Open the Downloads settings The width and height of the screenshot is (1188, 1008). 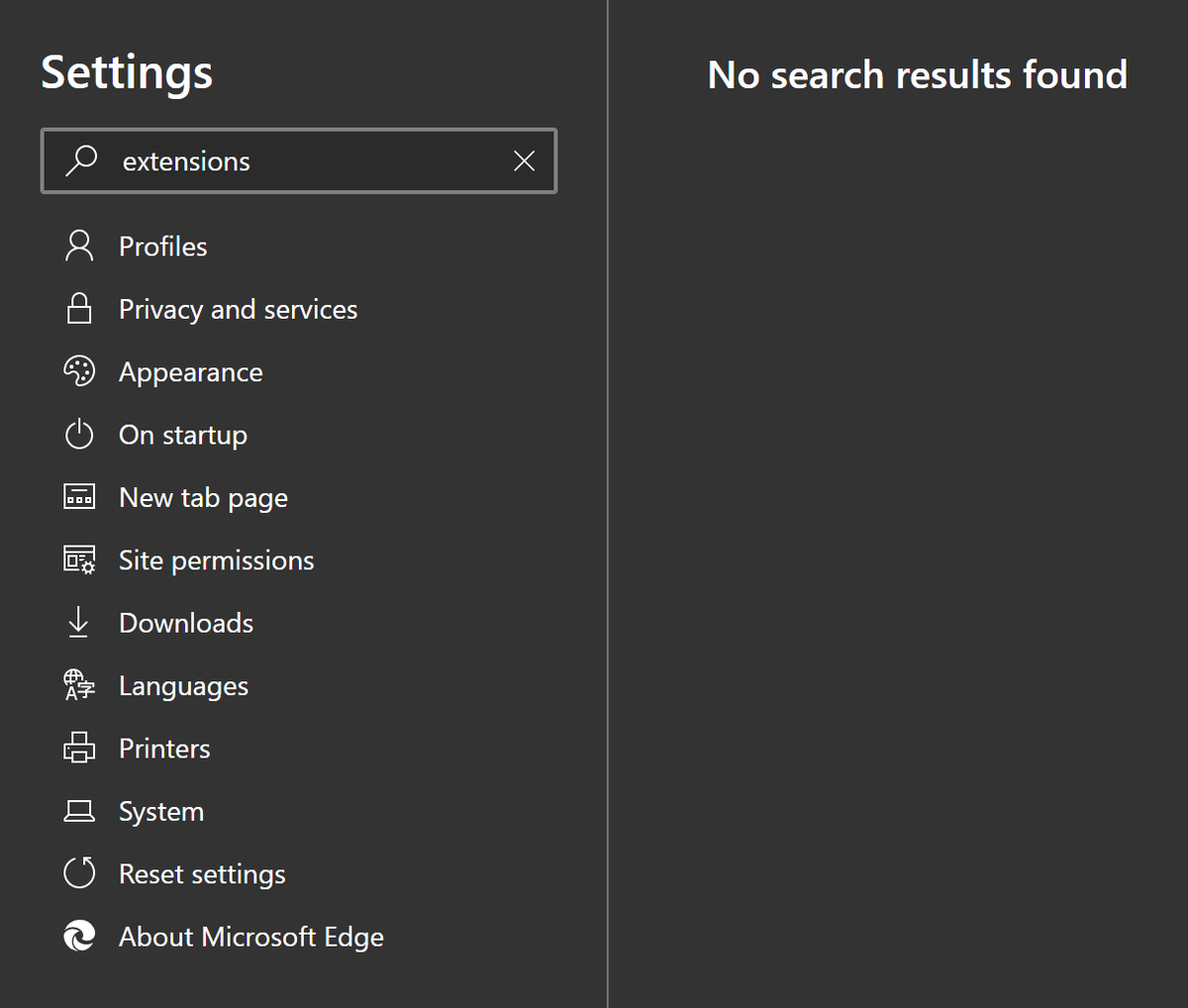(186, 623)
